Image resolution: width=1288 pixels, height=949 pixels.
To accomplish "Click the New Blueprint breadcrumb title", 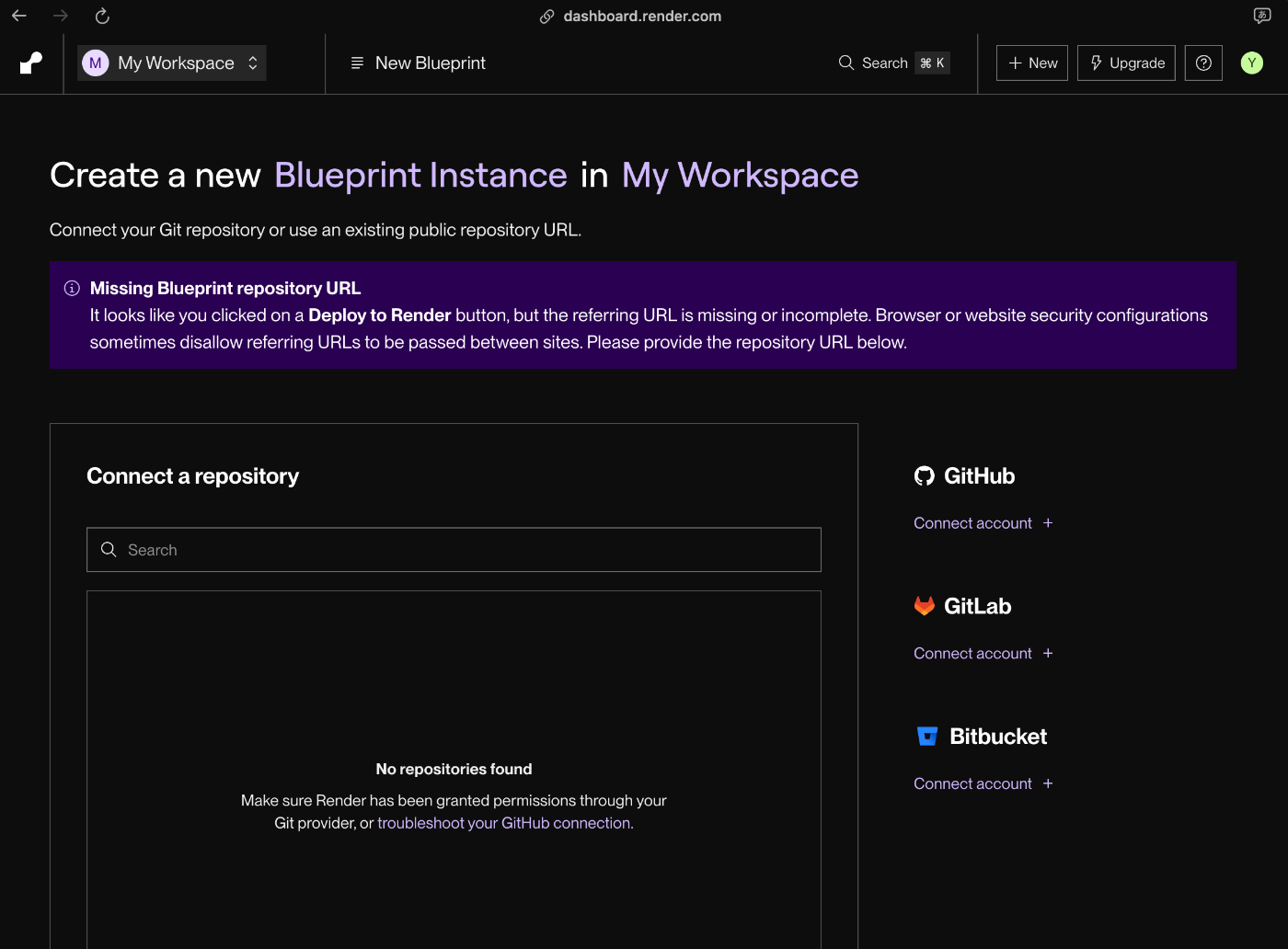I will click(x=431, y=63).
